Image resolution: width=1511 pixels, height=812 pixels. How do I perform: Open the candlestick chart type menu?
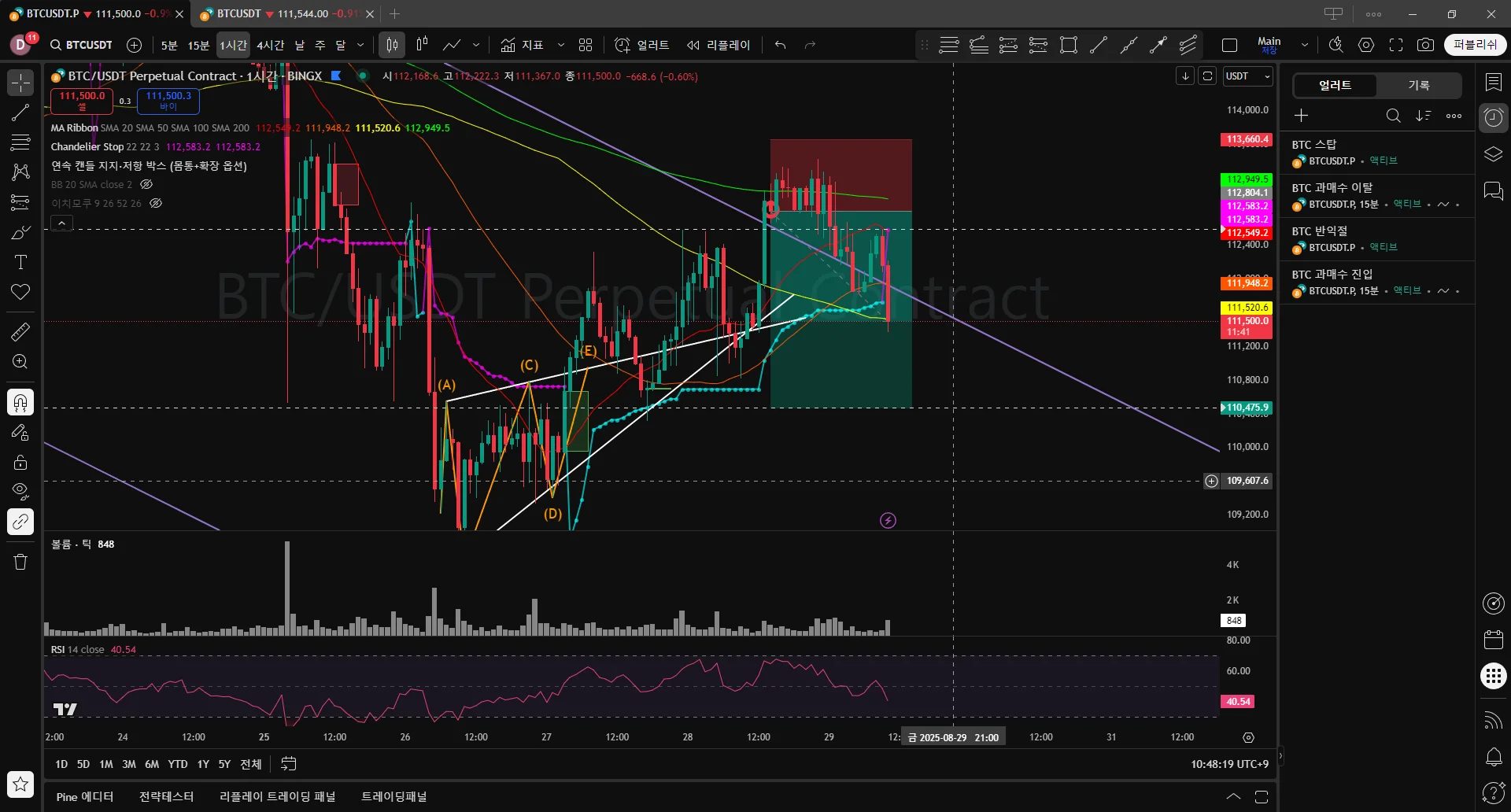point(392,45)
